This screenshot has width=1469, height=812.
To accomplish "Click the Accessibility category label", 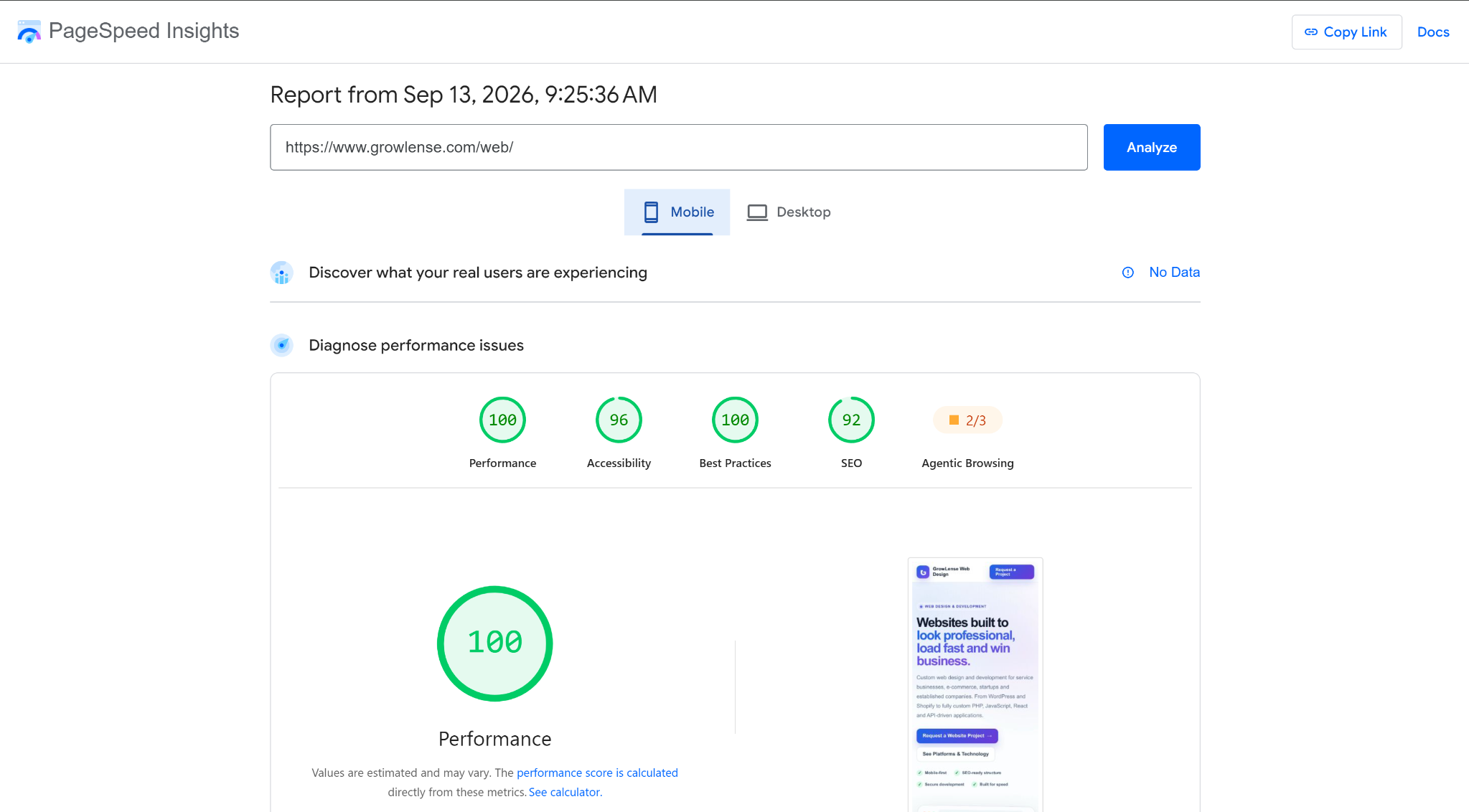I will point(619,463).
